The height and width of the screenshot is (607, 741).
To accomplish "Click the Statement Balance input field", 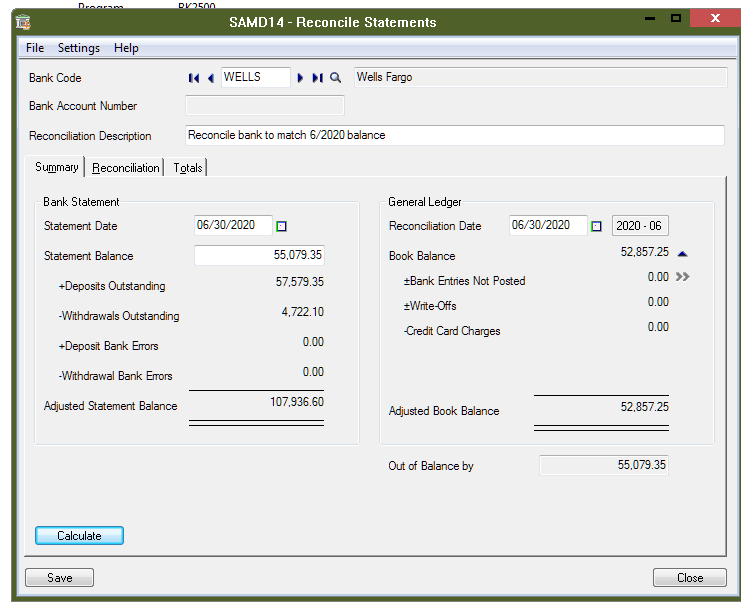I will coord(259,256).
